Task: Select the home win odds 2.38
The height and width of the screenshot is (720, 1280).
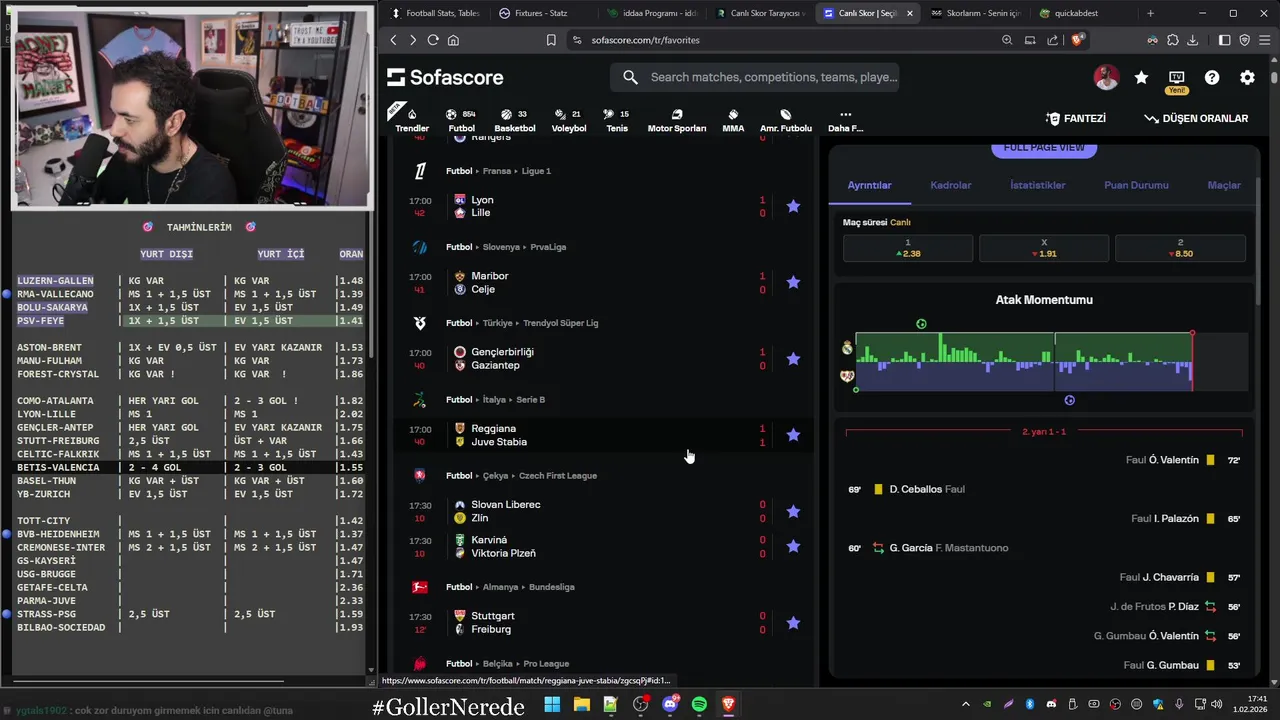Action: tap(908, 248)
